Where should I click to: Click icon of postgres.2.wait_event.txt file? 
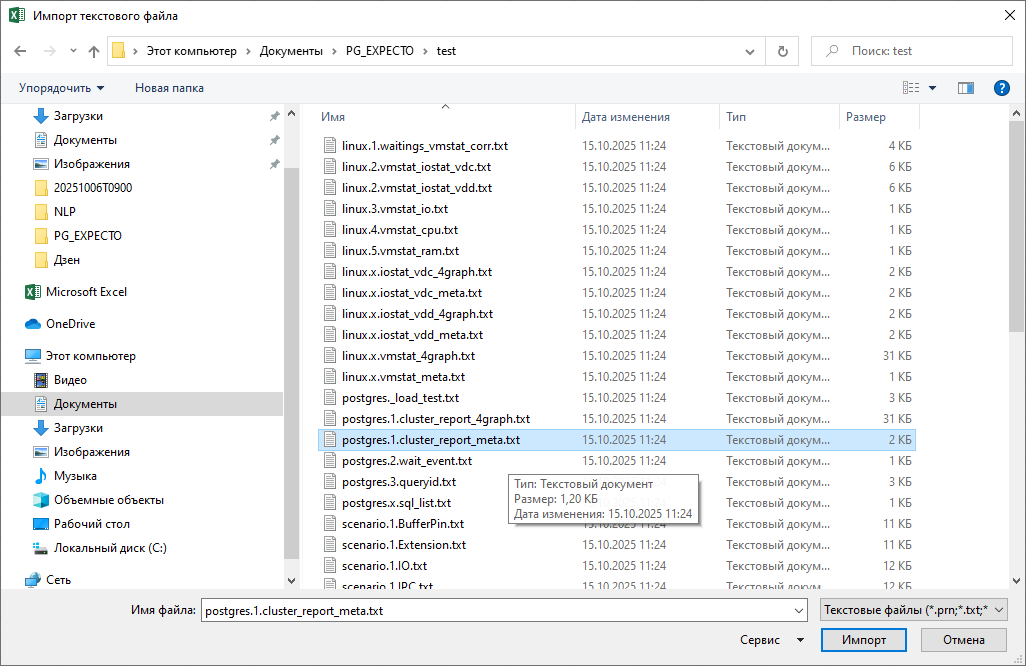coord(330,461)
